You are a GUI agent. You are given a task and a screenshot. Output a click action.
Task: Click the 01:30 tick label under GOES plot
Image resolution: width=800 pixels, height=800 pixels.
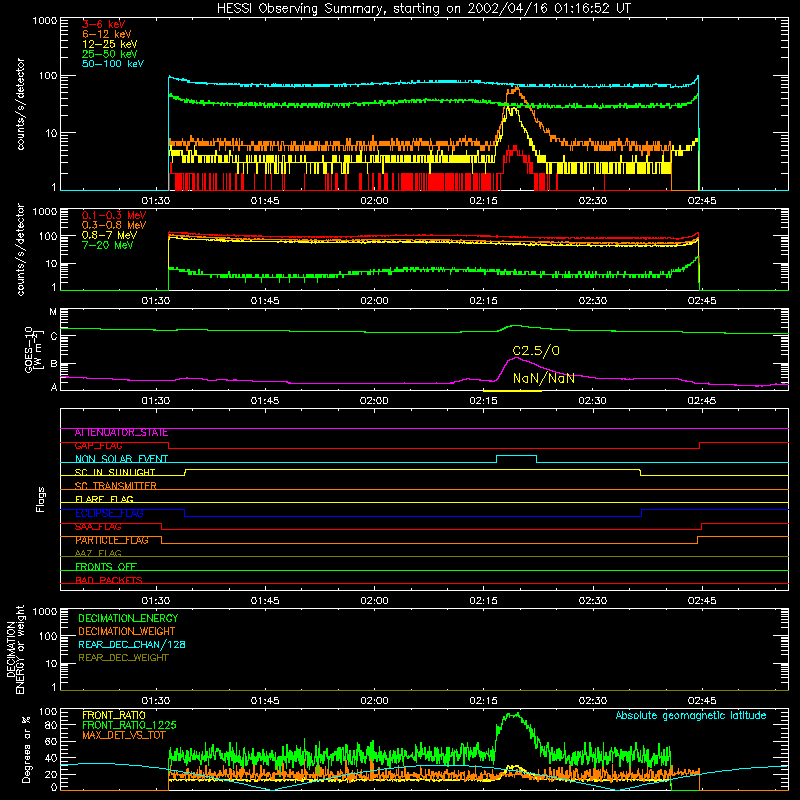click(x=156, y=401)
